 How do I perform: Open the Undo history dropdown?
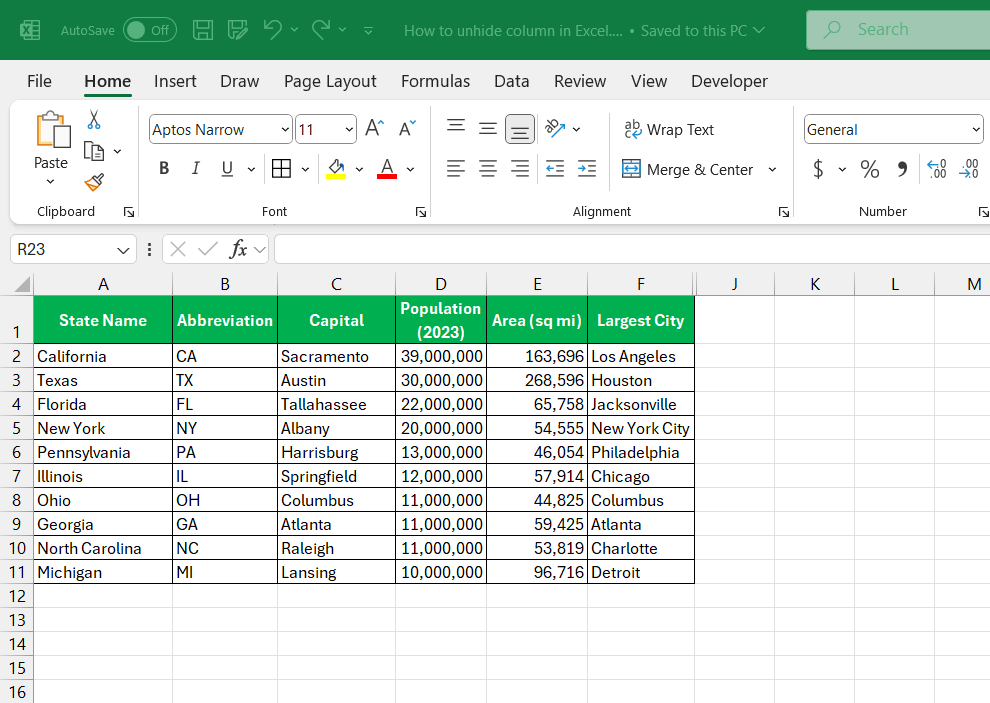294,30
